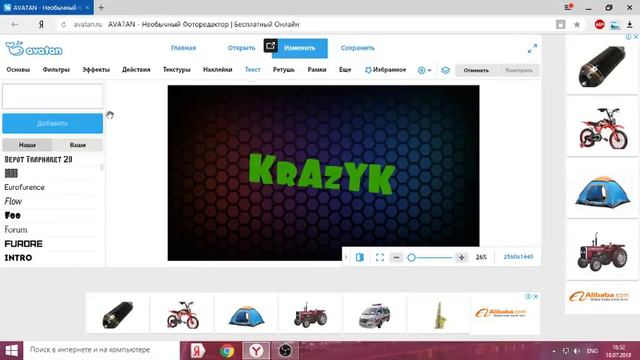The width and height of the screenshot is (640, 360).
Task: Click the Yandex Я home icon
Action: (41, 24)
